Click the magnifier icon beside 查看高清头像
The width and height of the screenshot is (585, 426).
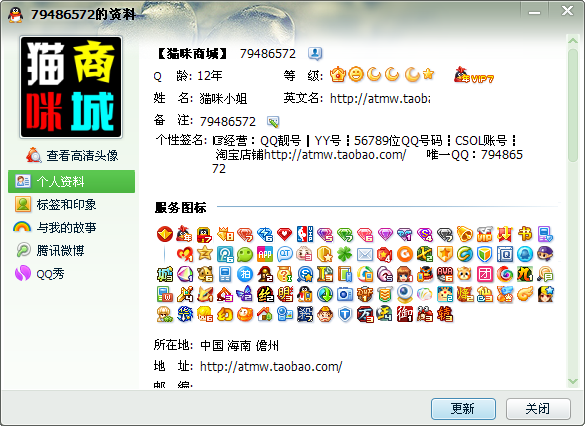tap(34, 155)
